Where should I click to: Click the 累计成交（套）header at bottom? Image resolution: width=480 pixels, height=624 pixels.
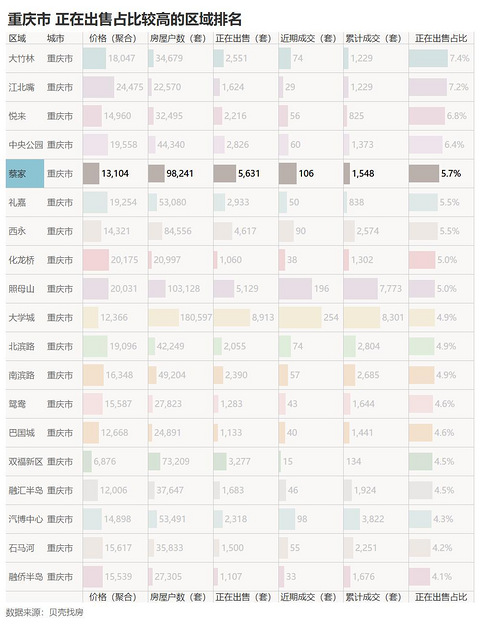point(373,597)
